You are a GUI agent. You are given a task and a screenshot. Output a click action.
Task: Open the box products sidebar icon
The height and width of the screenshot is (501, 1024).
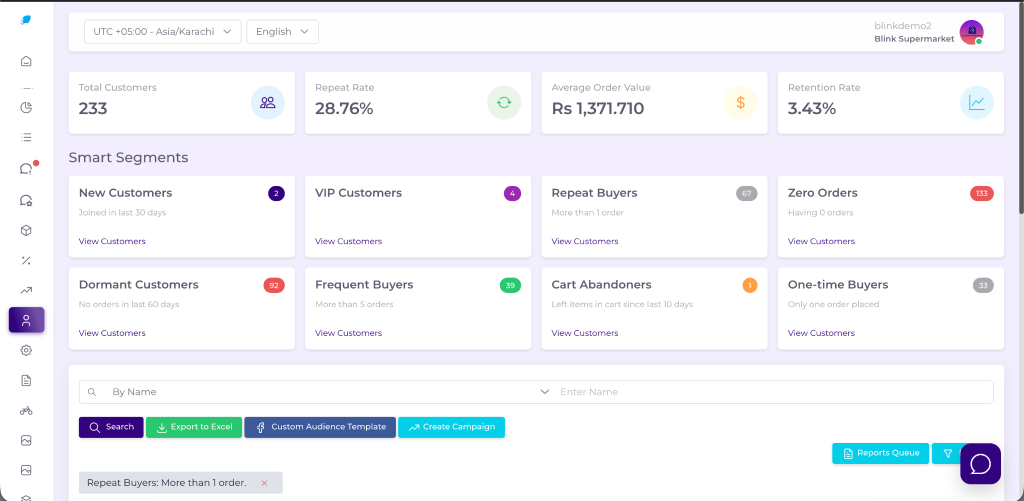pos(26,230)
